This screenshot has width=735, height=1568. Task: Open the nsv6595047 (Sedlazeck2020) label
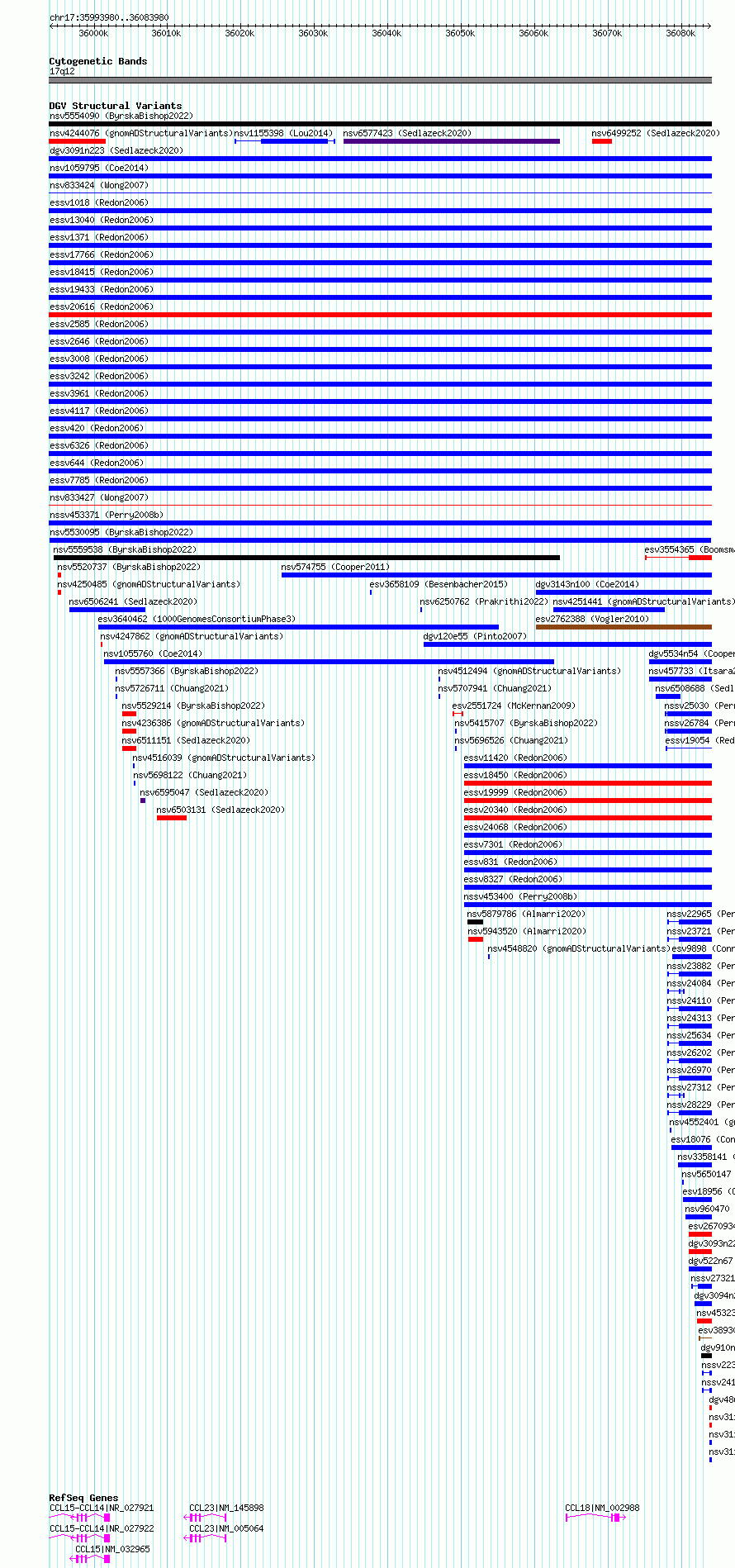[x=204, y=793]
